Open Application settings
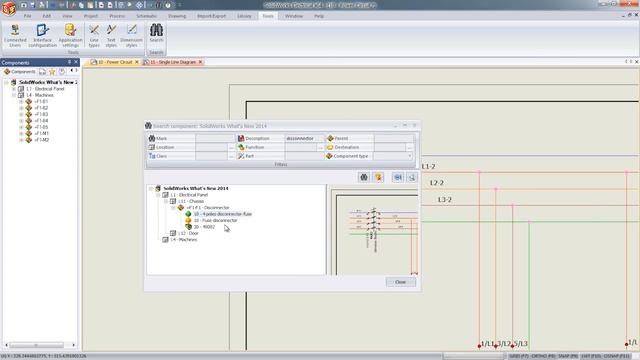Screen dimensions: 640x360 tap(70, 35)
